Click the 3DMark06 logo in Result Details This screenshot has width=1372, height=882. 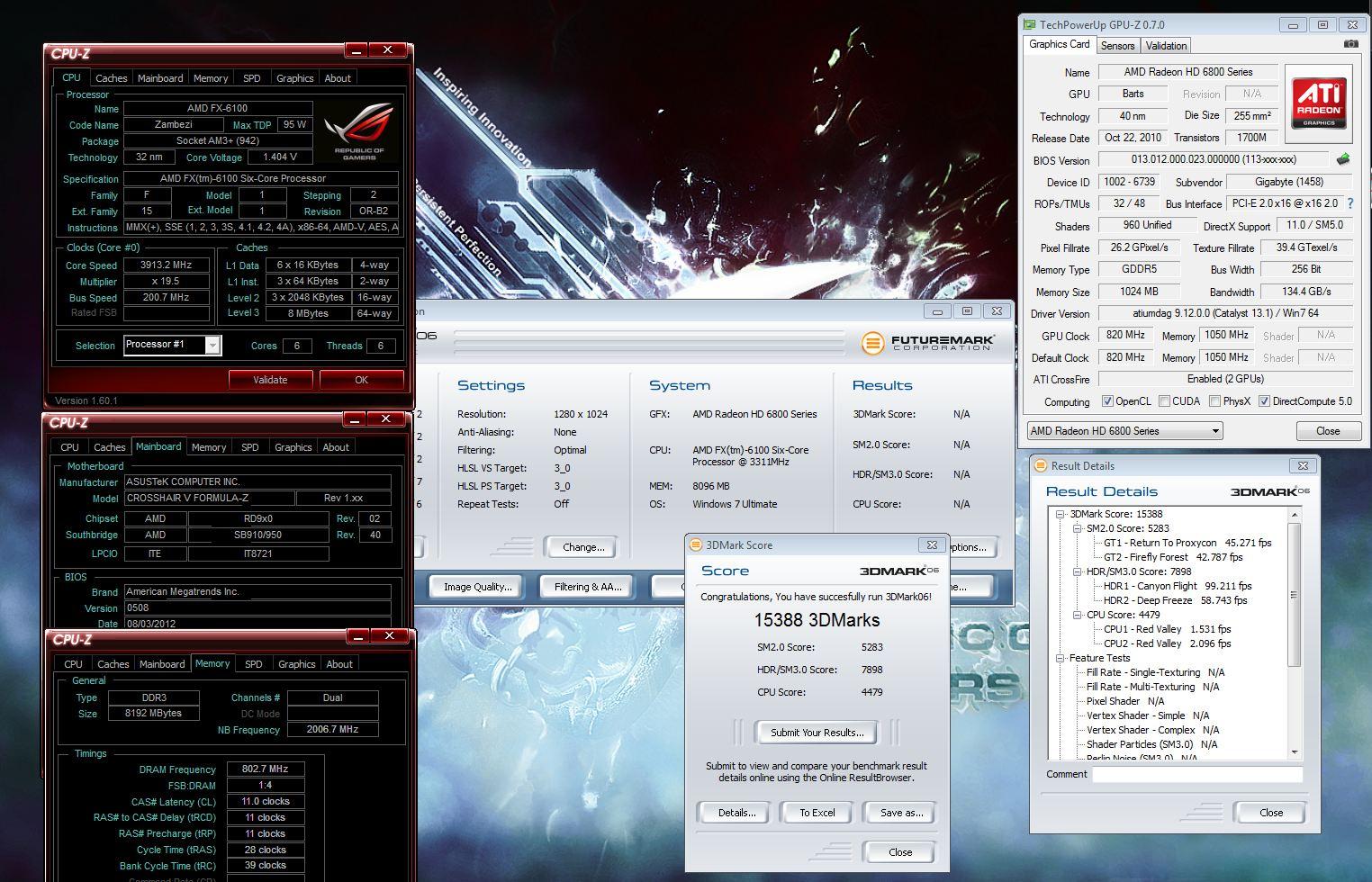pos(1269,491)
